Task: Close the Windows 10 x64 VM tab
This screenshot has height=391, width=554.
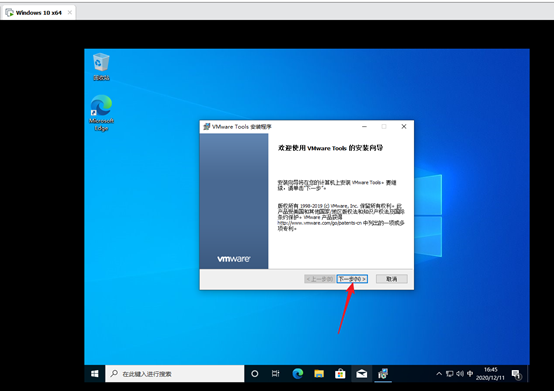Action: tap(70, 12)
